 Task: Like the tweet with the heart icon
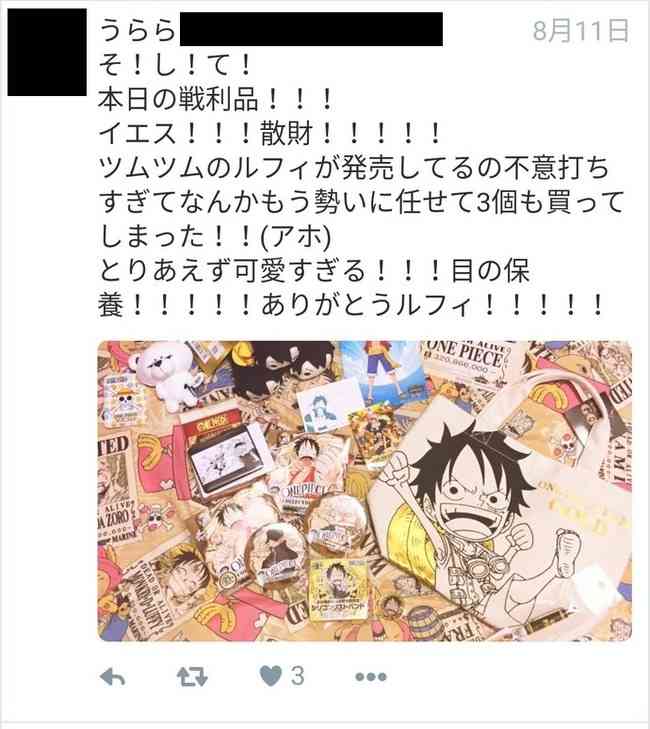[x=271, y=676]
